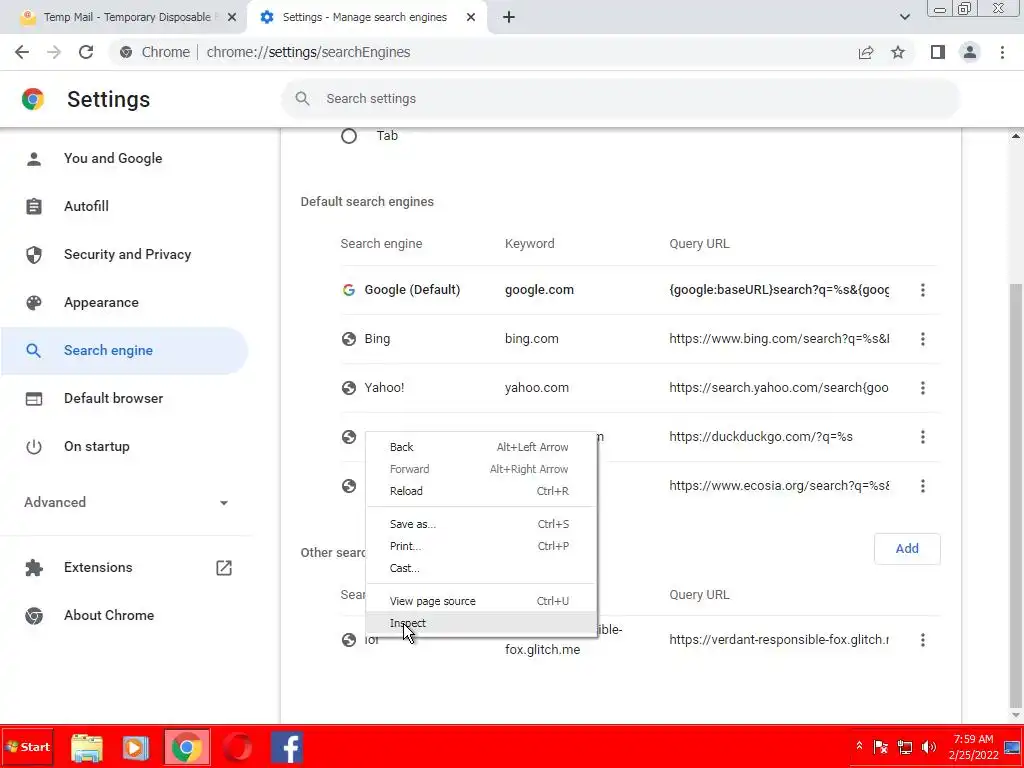Select the Tab radio button

tap(349, 136)
